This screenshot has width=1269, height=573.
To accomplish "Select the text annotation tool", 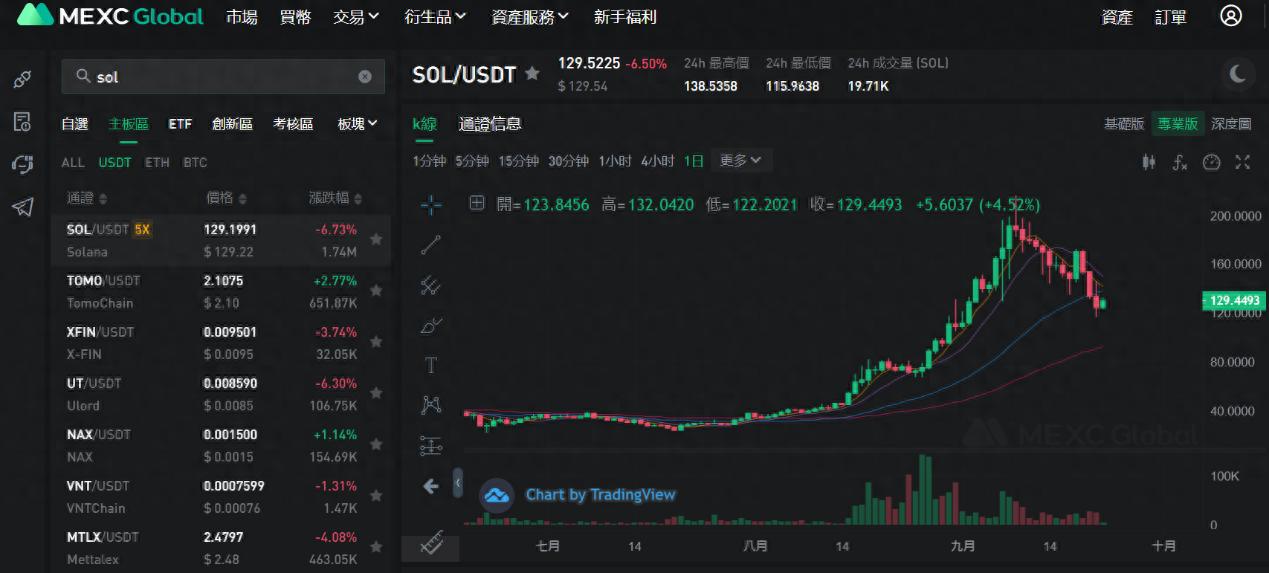I will click(431, 365).
